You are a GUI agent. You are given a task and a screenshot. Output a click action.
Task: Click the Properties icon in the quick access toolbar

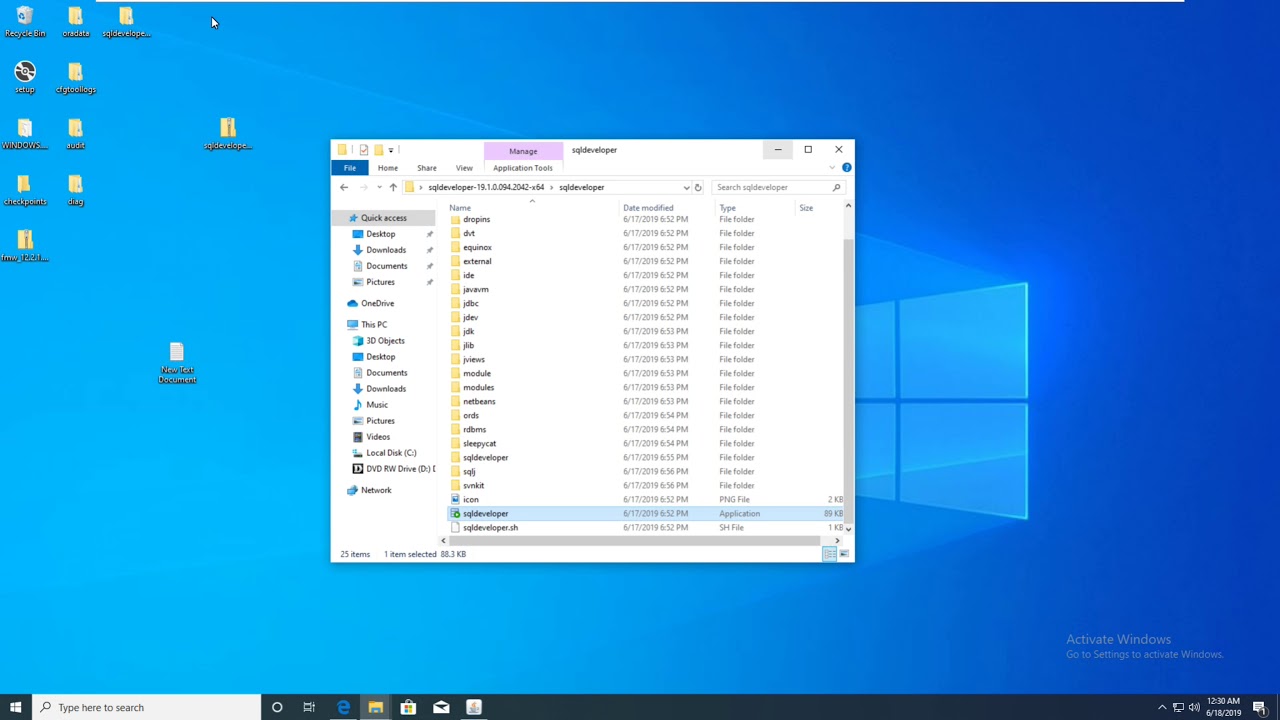pos(364,150)
